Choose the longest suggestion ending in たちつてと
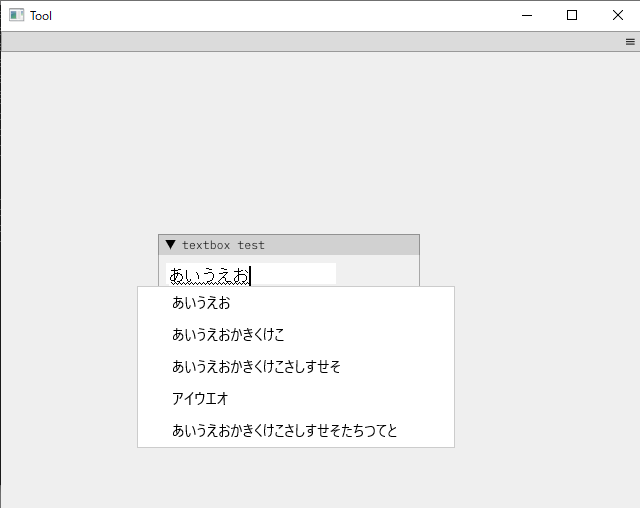The width and height of the screenshot is (640, 508). [296, 430]
